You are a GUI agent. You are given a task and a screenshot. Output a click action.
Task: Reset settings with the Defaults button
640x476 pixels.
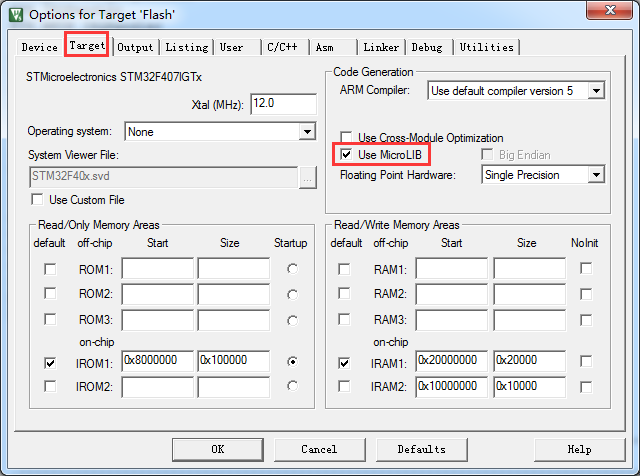422,449
